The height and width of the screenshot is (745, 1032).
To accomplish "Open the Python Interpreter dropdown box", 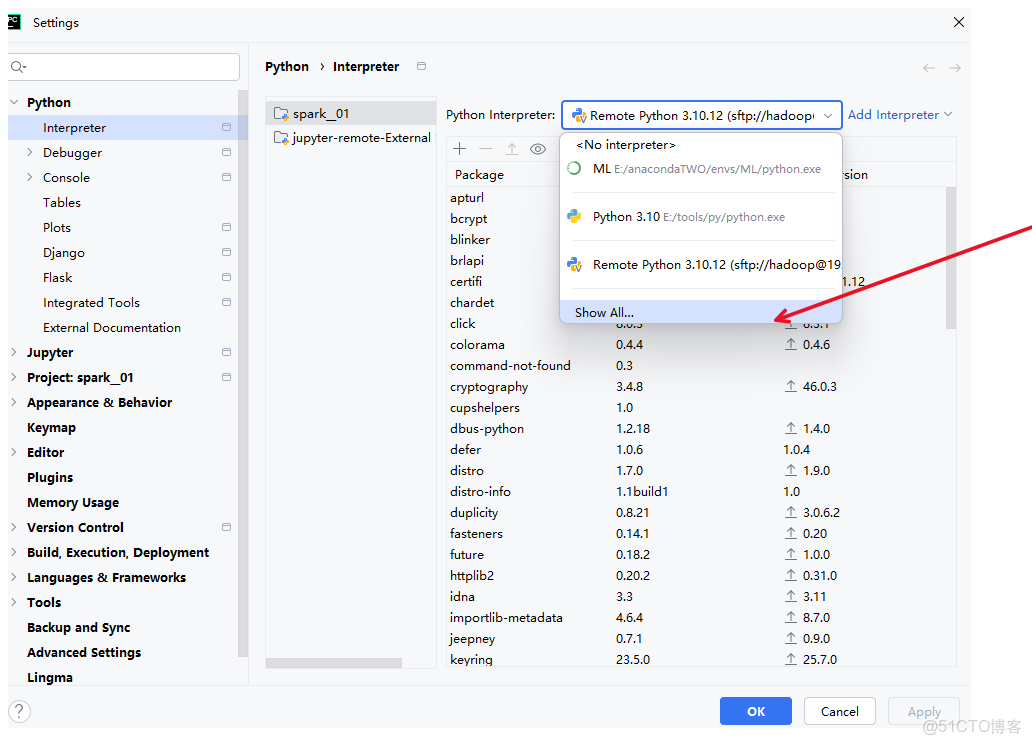I will [701, 115].
